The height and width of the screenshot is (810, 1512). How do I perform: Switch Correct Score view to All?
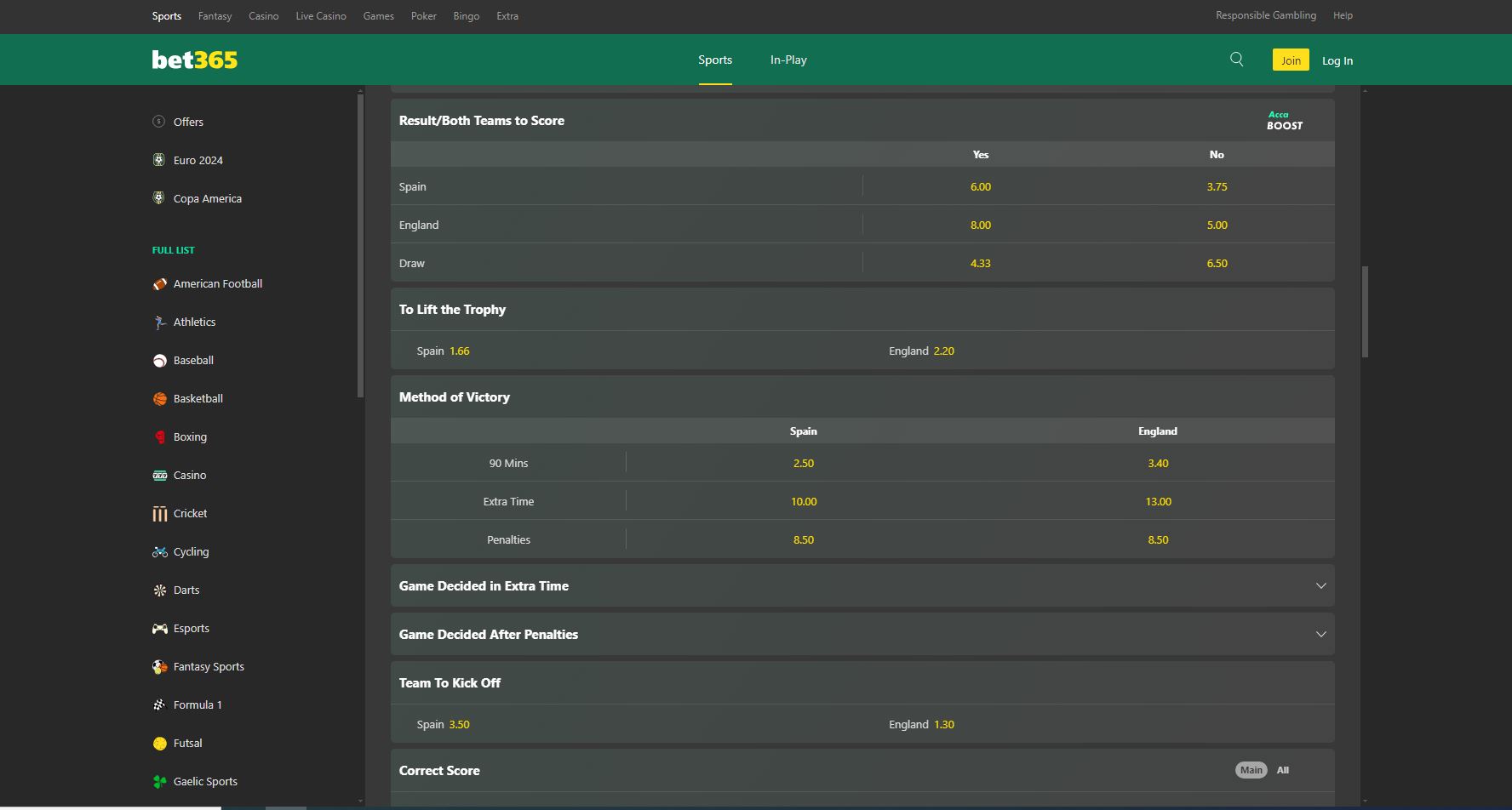[1283, 770]
